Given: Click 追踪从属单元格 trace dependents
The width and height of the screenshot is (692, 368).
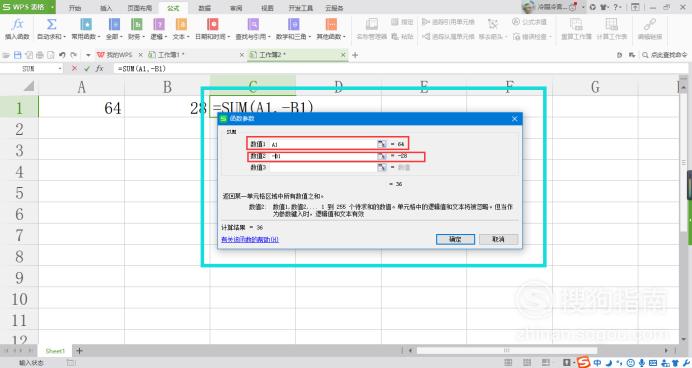Looking at the screenshot, I should [448, 36].
